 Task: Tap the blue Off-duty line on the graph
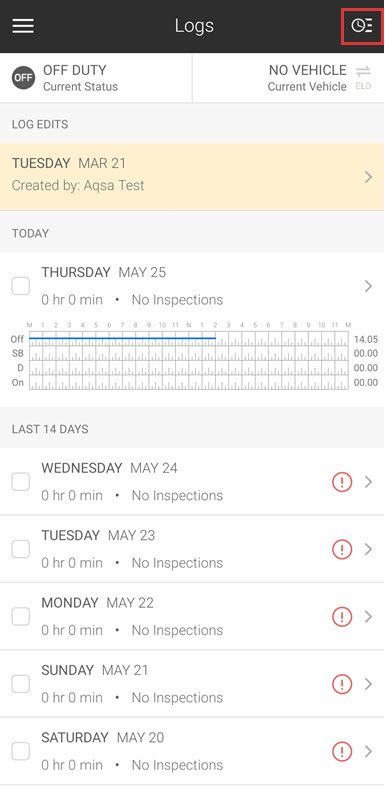click(122, 338)
